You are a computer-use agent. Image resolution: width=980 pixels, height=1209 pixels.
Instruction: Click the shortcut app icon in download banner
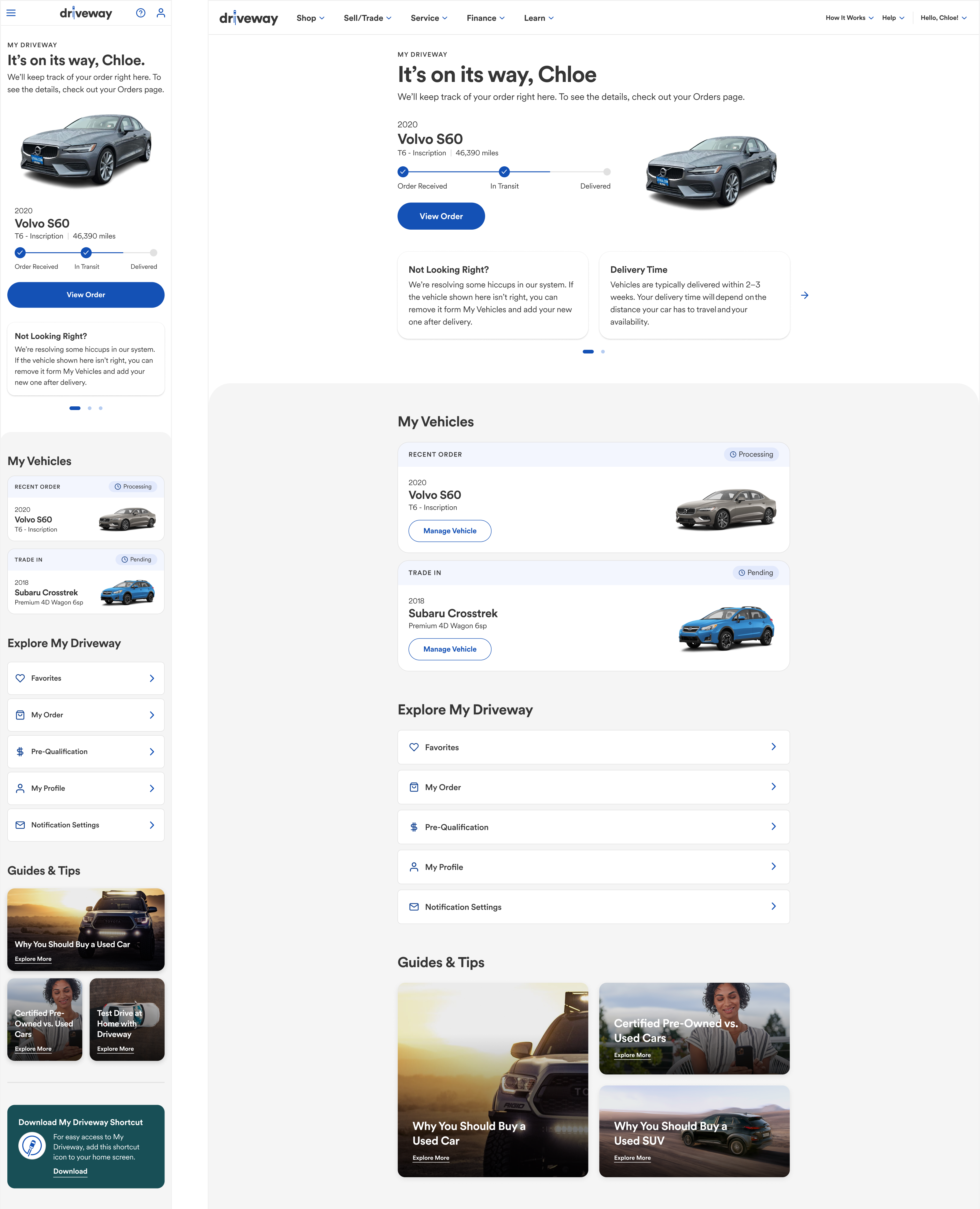coord(32,1146)
